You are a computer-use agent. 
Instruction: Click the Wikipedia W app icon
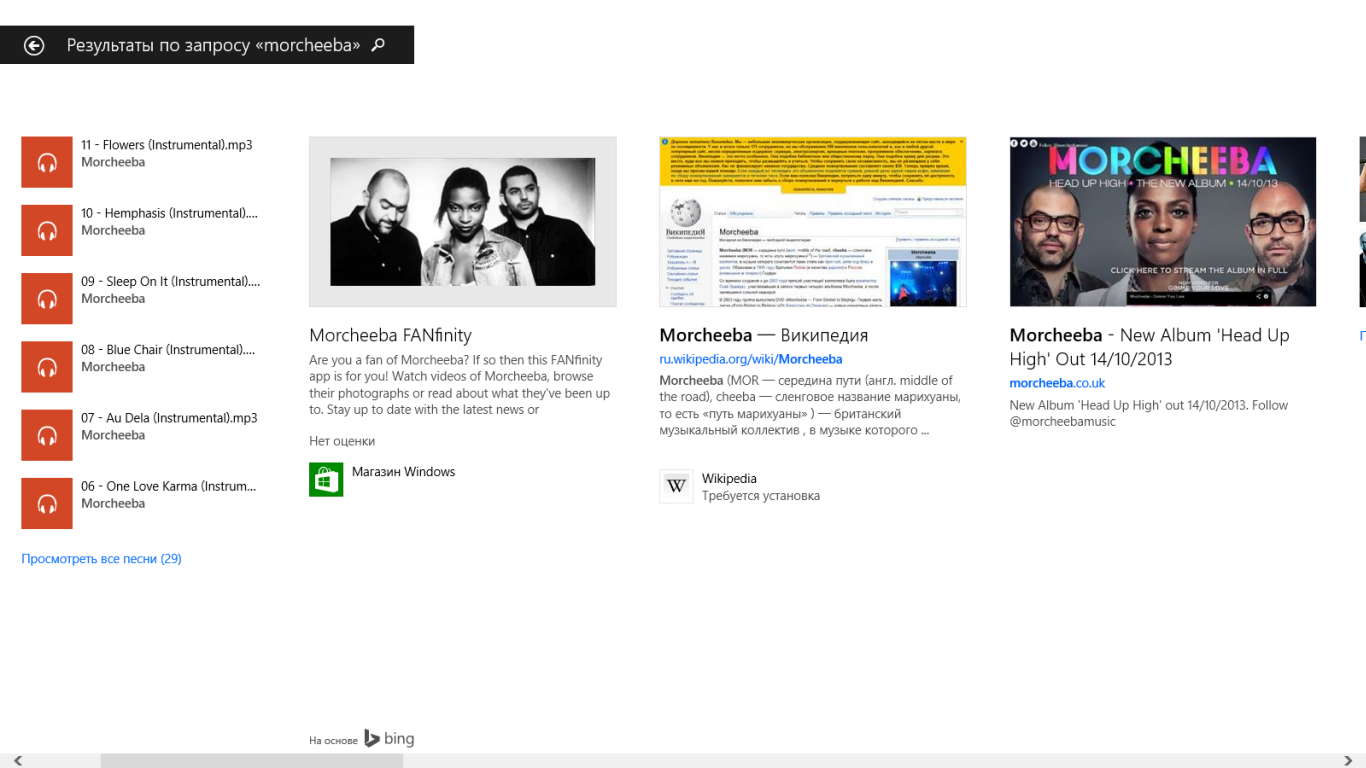[x=676, y=486]
